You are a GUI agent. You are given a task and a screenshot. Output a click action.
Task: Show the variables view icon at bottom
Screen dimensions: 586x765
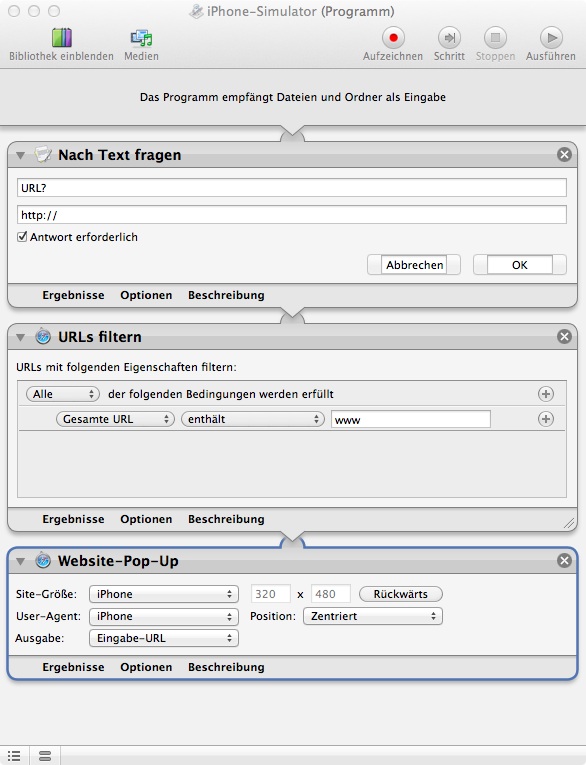click(x=45, y=756)
